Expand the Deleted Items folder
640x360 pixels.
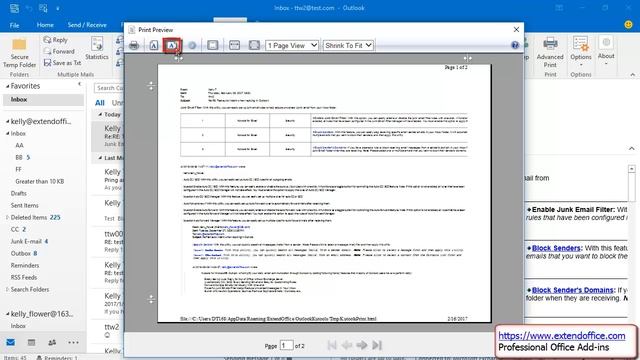[x=7, y=218]
